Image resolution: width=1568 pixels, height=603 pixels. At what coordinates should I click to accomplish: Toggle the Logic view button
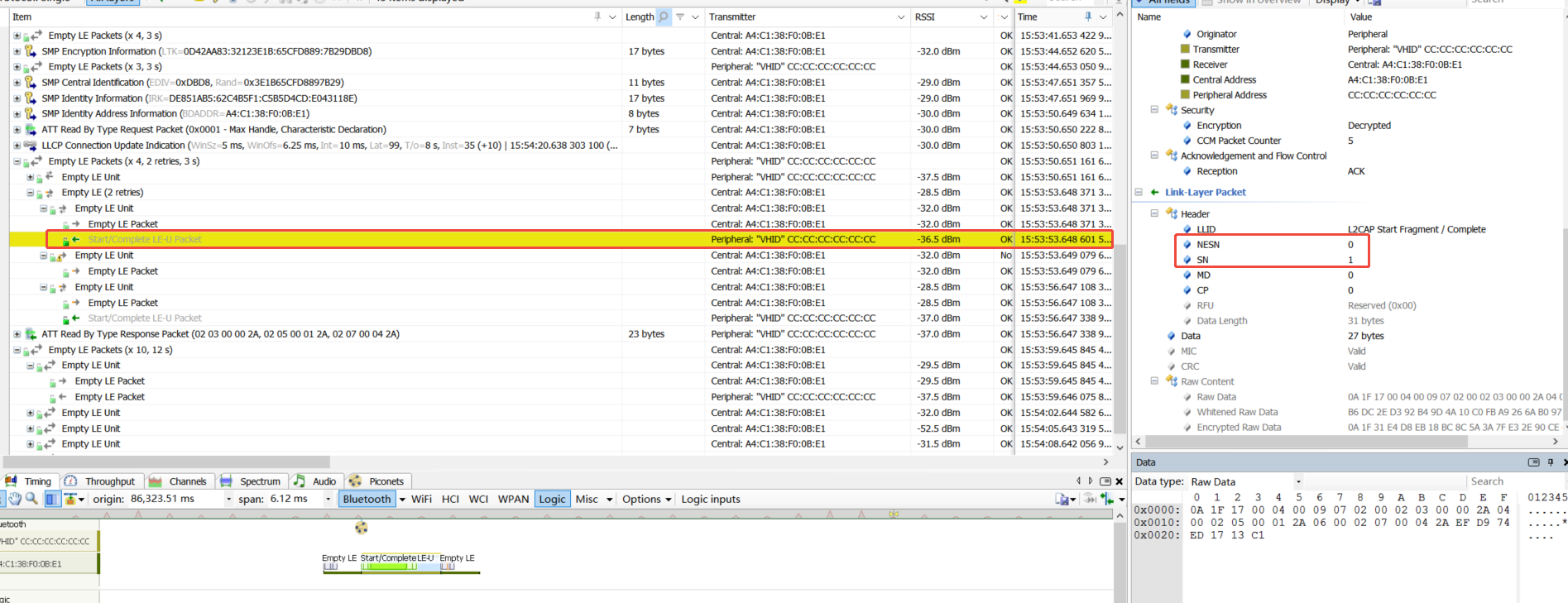(552, 499)
